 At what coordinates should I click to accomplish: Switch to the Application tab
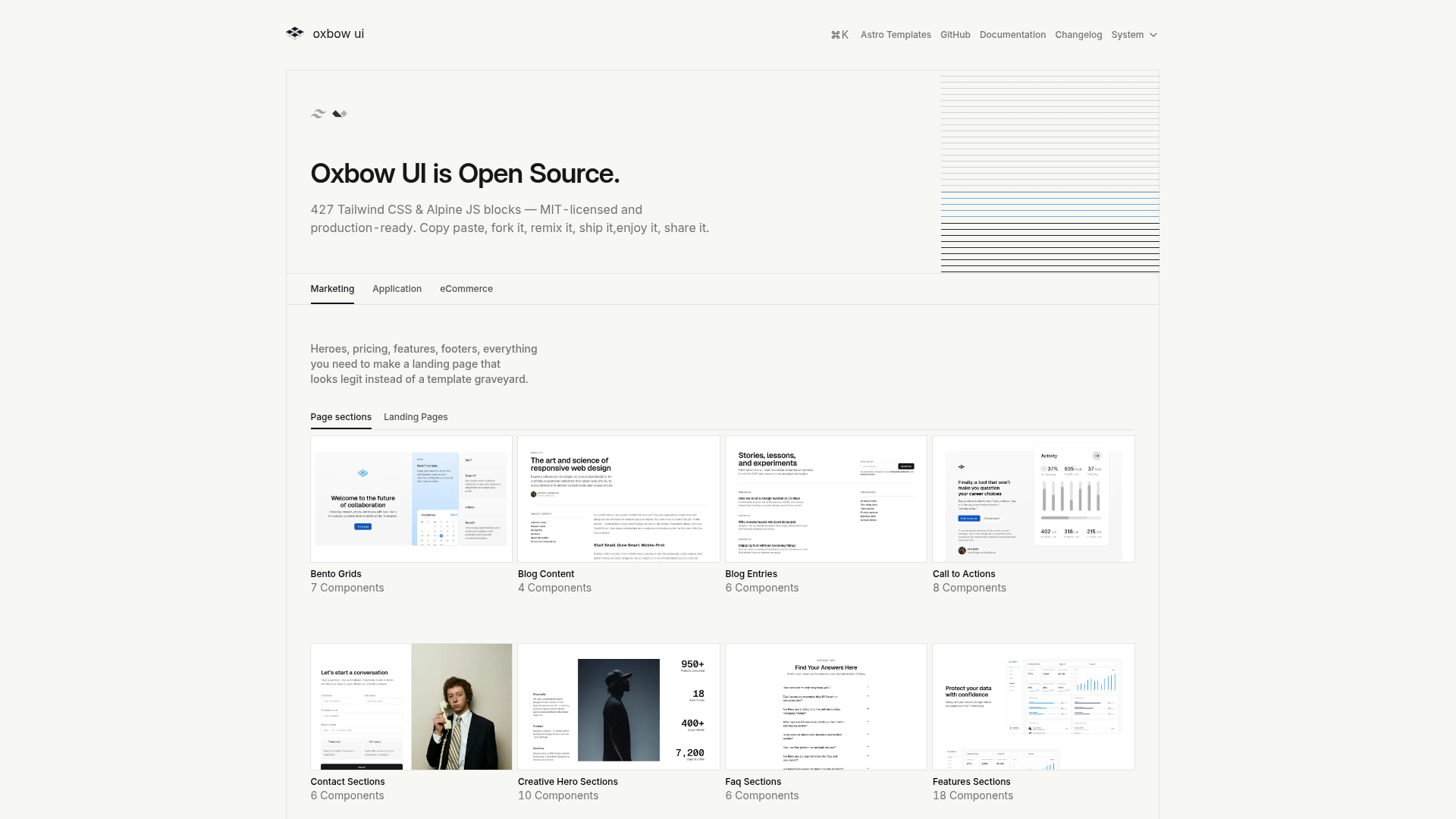397,289
